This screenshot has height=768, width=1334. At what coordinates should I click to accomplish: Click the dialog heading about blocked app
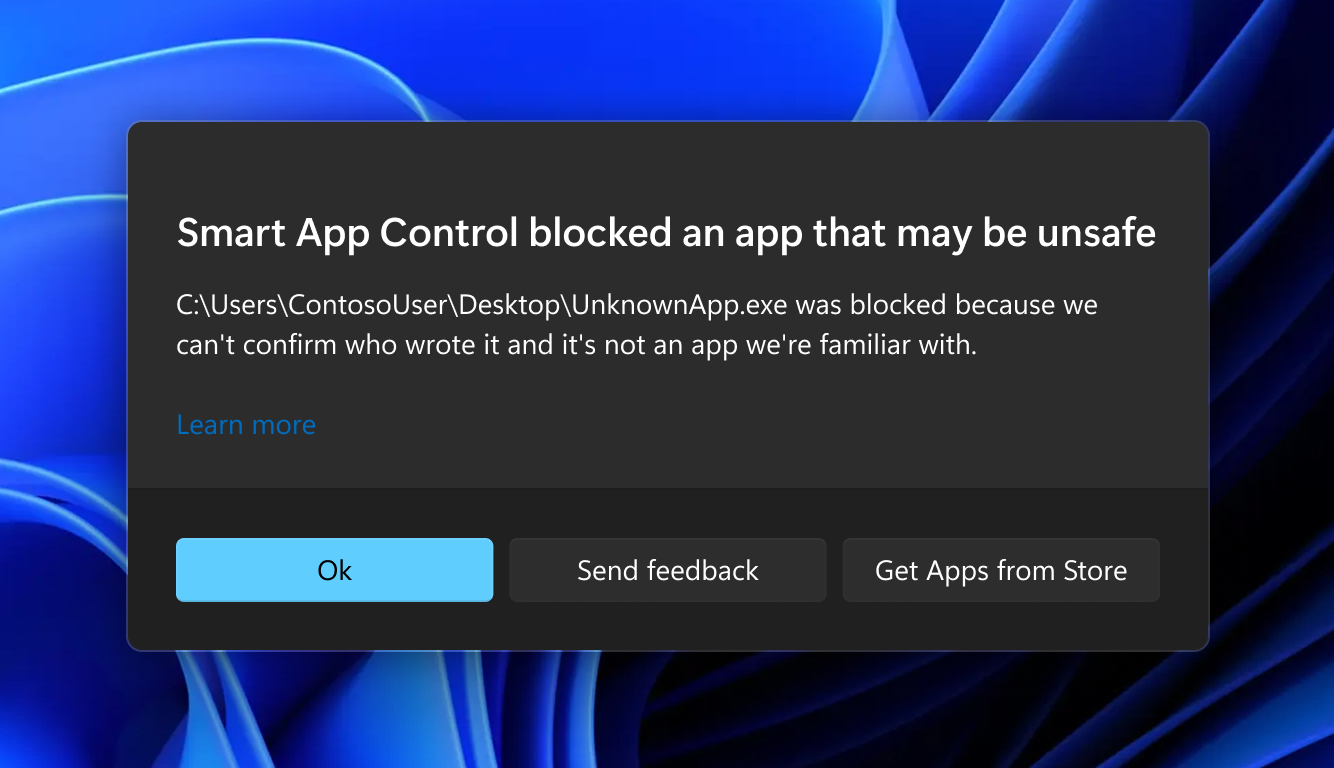click(x=666, y=234)
